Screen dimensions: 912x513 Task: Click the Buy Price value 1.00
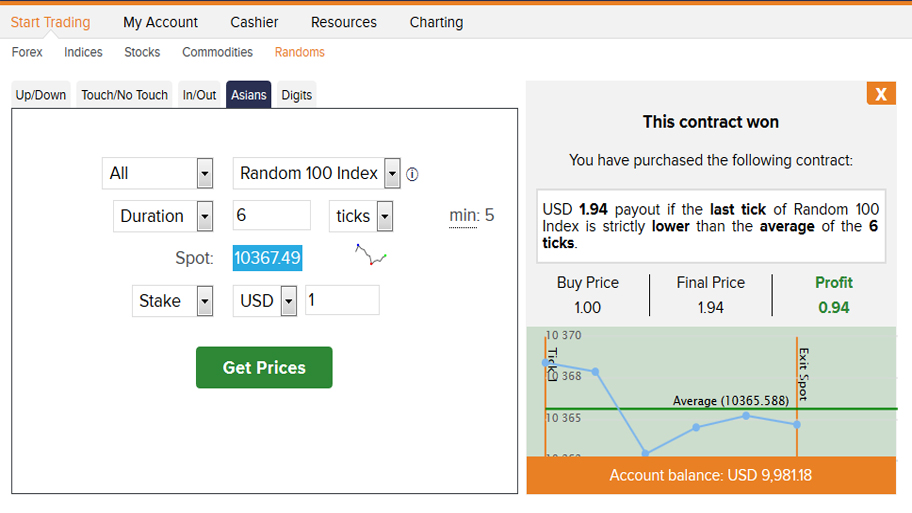587,308
